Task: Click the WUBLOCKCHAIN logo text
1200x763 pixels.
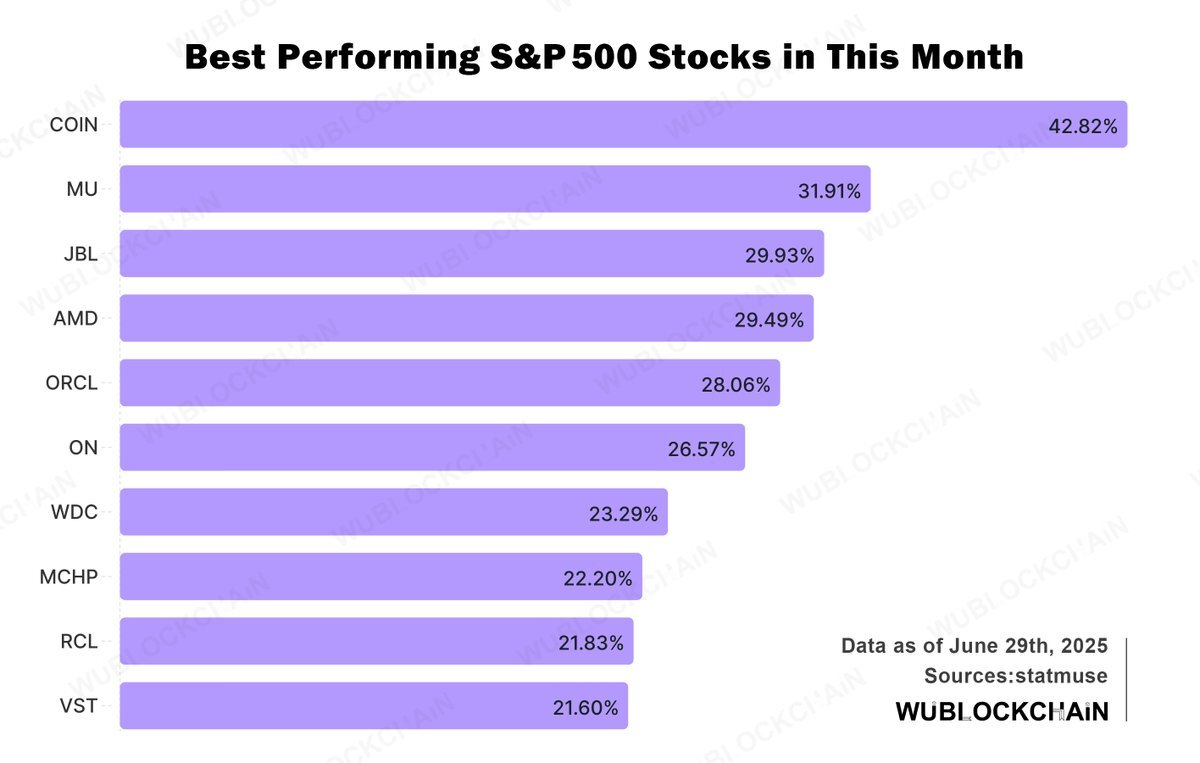Action: (x=1001, y=711)
